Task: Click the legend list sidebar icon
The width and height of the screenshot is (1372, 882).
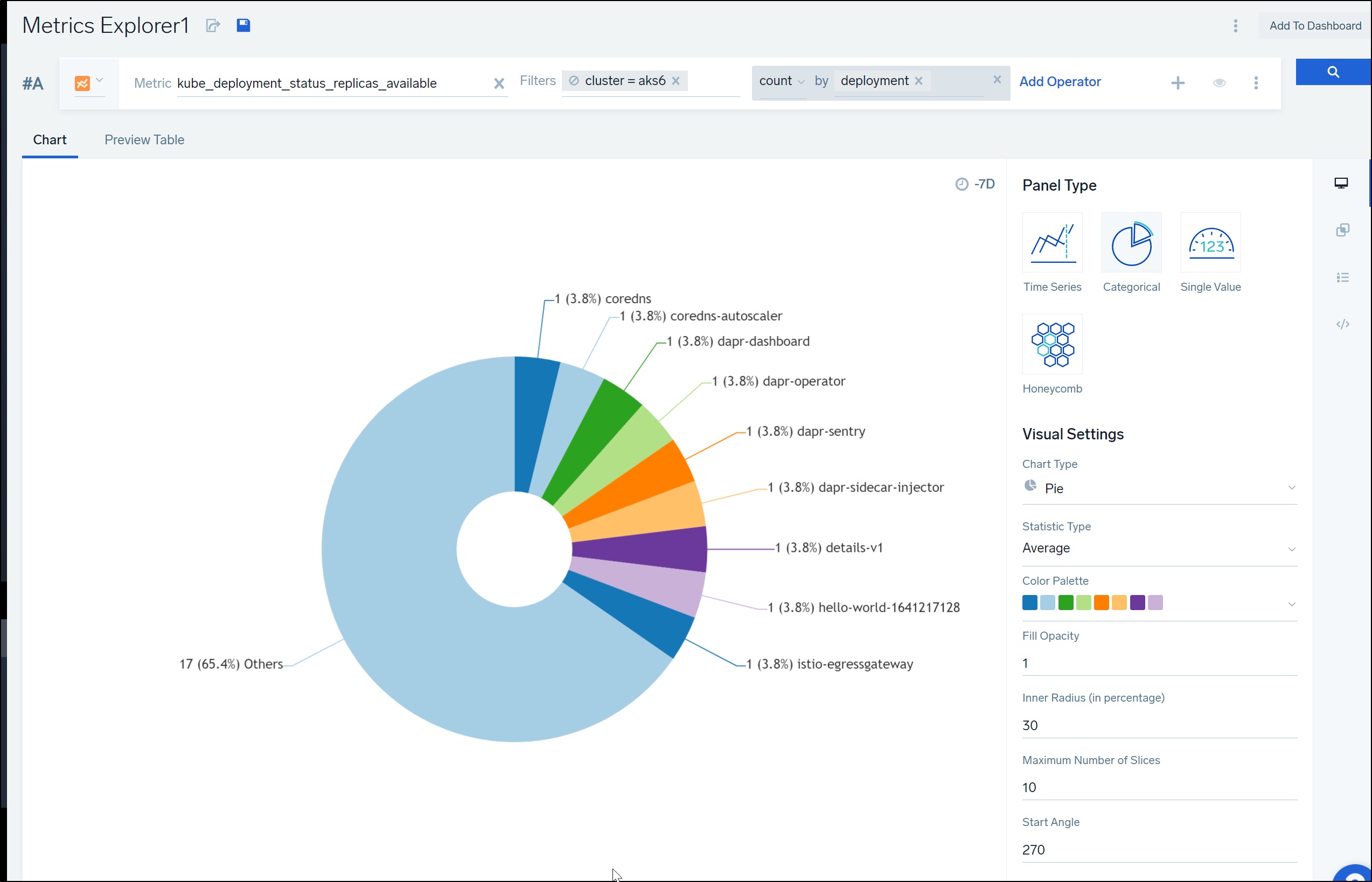Action: click(x=1342, y=278)
